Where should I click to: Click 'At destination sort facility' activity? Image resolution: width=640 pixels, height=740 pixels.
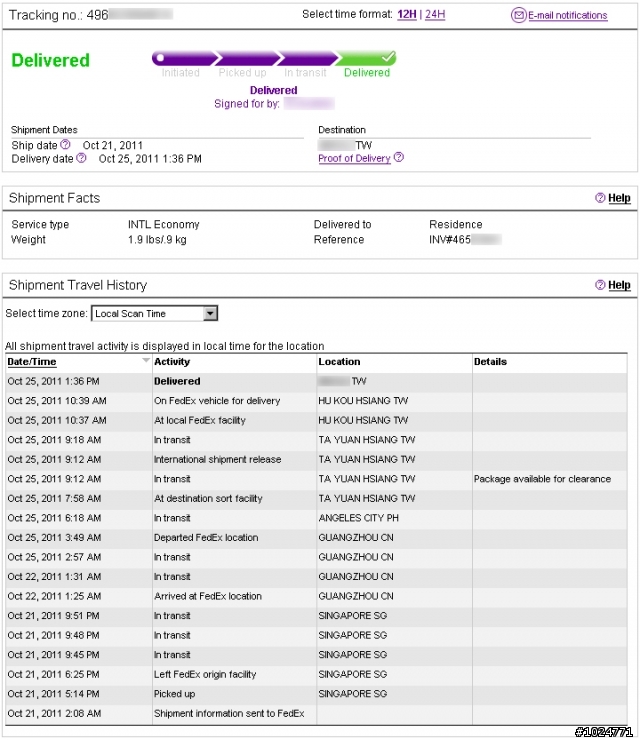208,498
